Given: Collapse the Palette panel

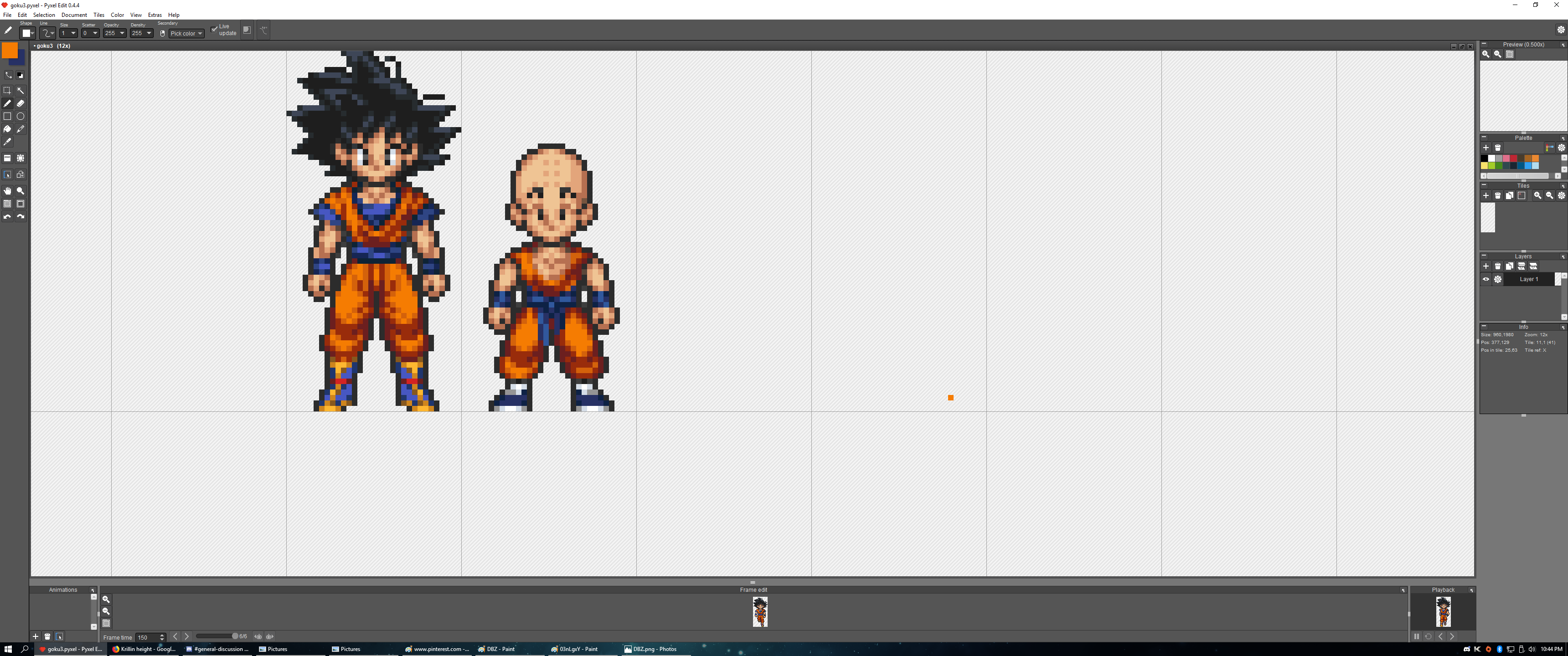Looking at the screenshot, I should pyautogui.click(x=1484, y=138).
